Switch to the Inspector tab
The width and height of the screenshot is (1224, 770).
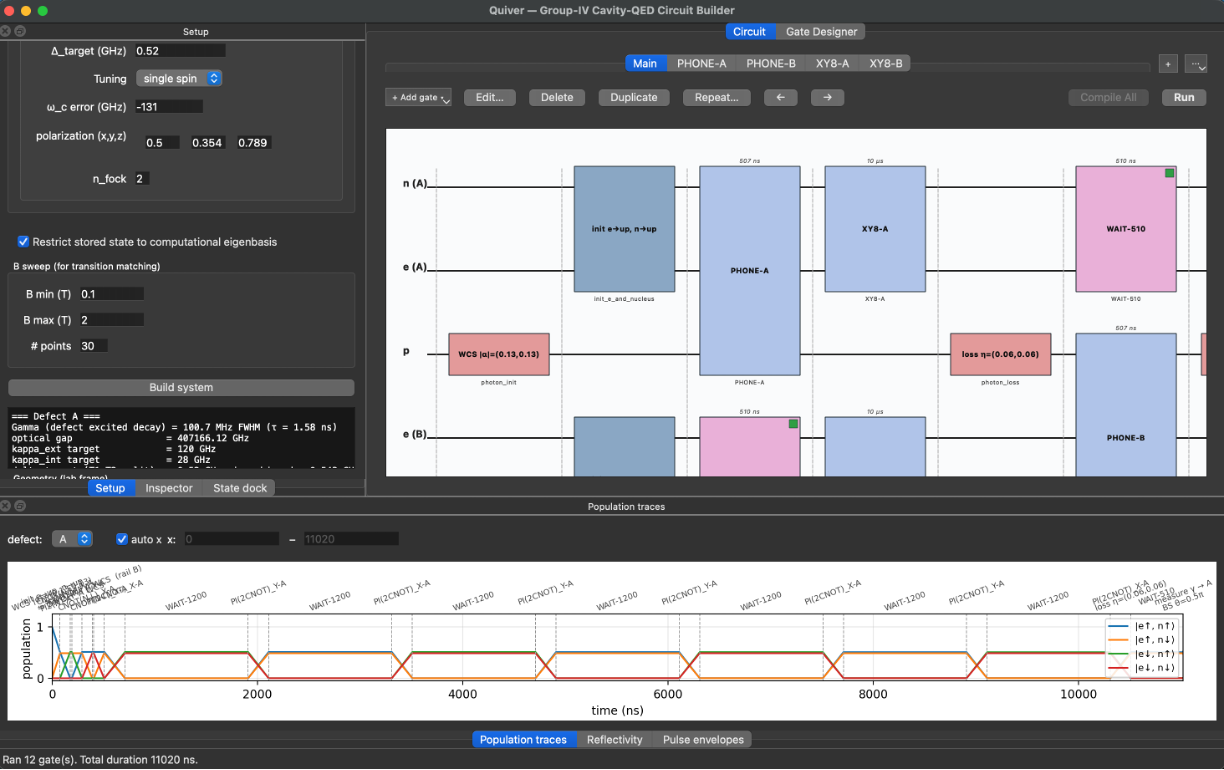pos(168,488)
